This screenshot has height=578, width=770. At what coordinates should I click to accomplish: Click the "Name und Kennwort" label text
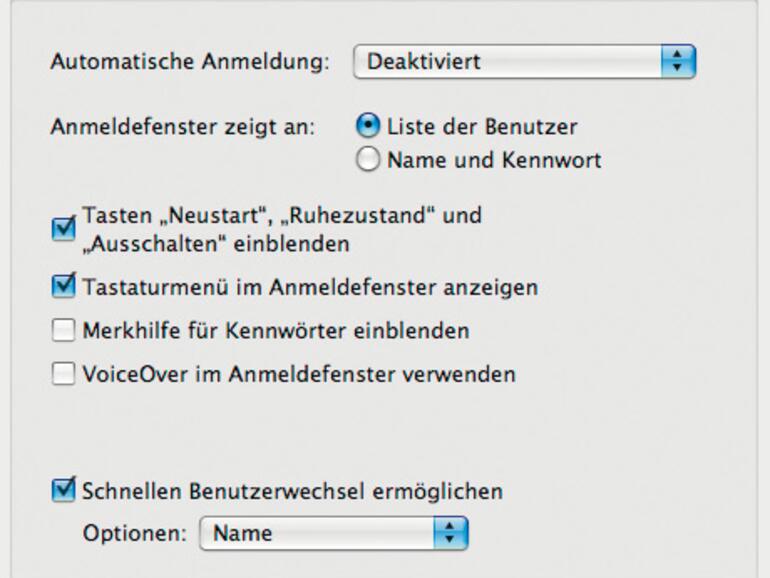pos(494,160)
